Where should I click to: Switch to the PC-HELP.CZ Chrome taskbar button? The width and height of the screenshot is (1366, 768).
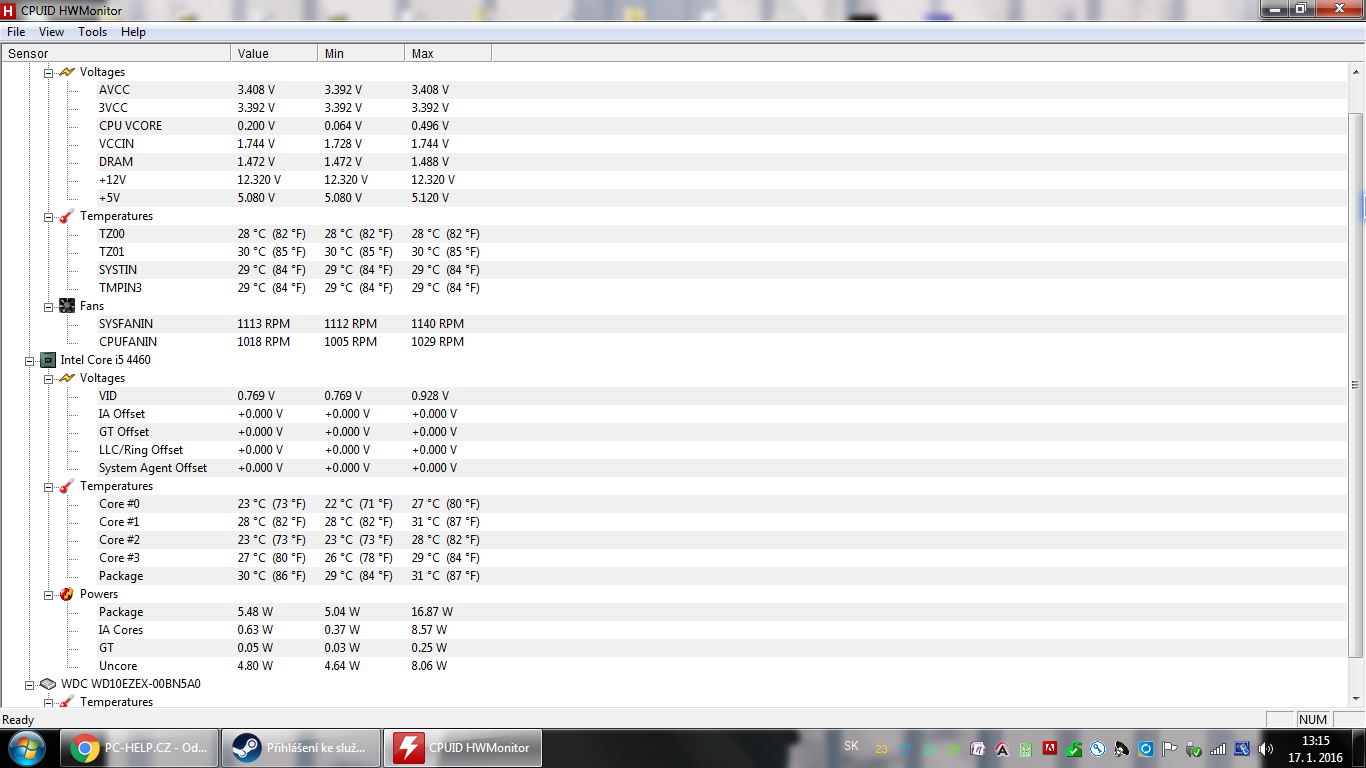point(140,747)
